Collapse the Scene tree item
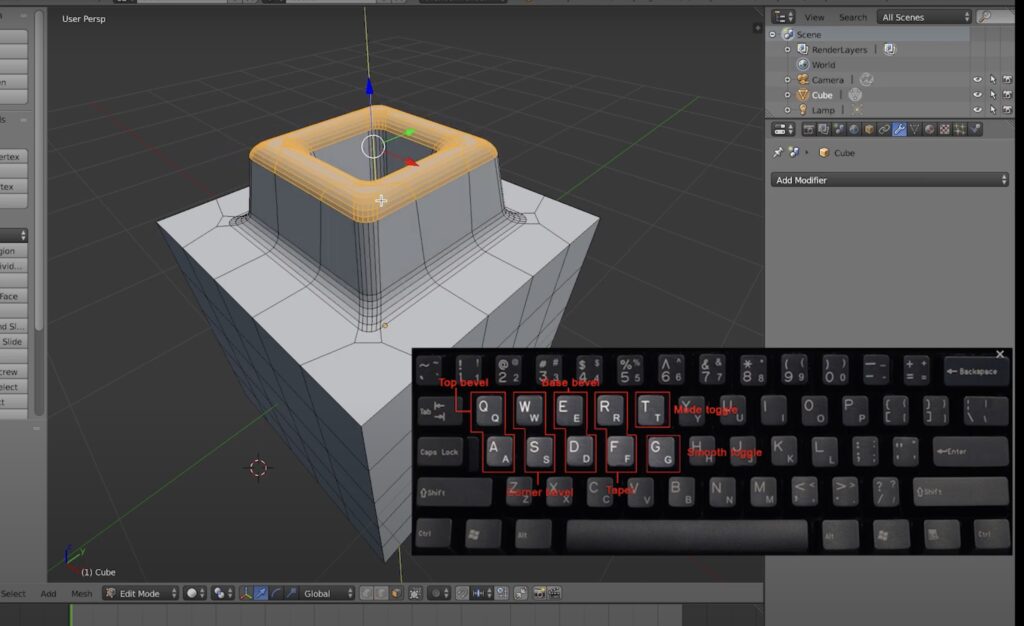 pyautogui.click(x=773, y=35)
